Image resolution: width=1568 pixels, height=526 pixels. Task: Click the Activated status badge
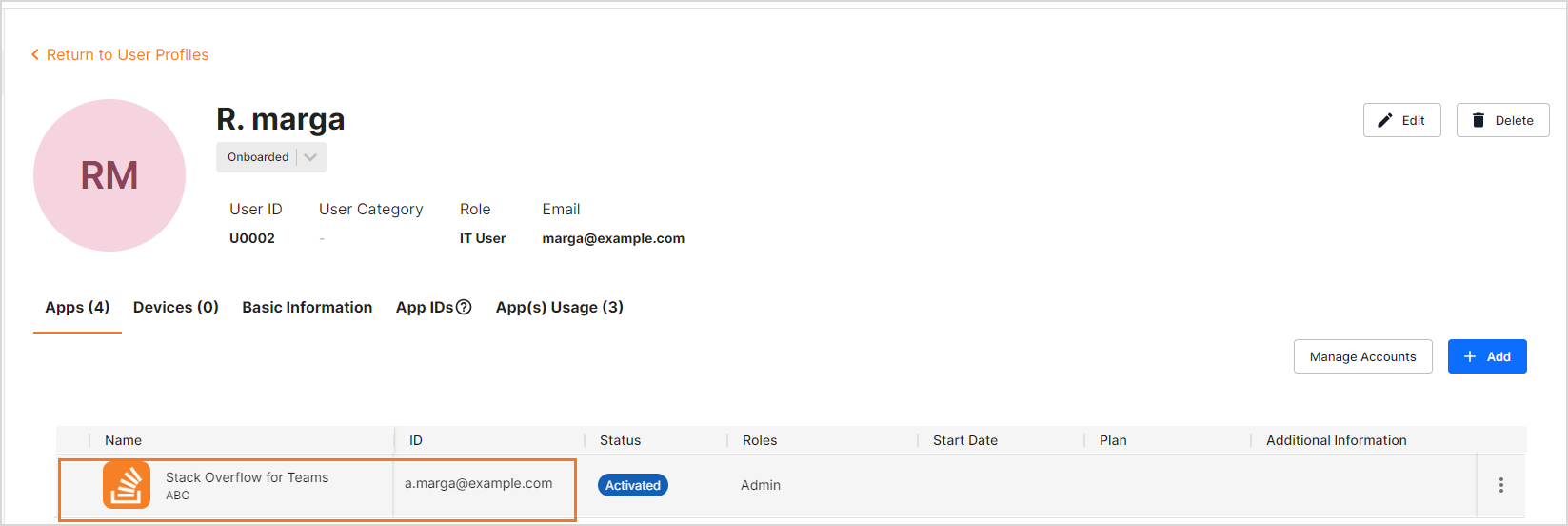pos(633,485)
